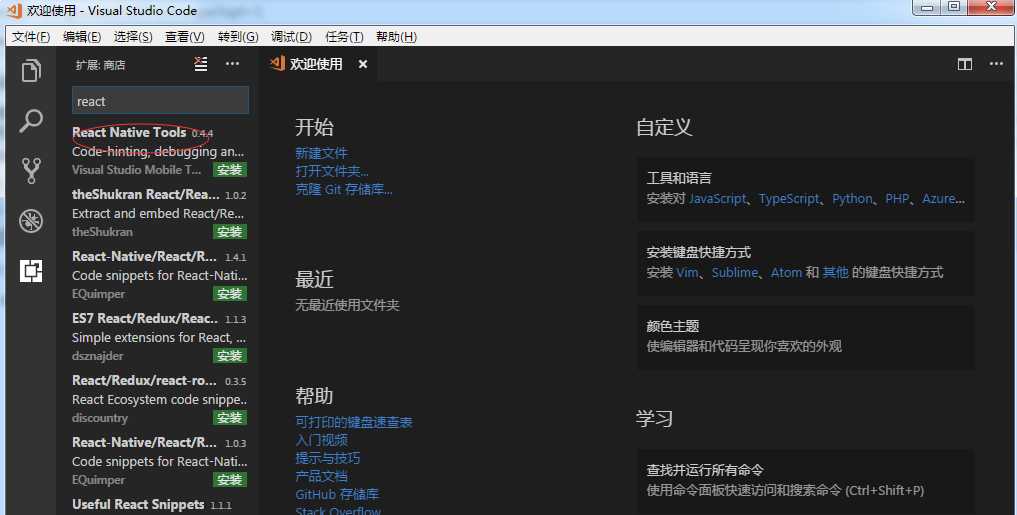The height and width of the screenshot is (515, 1017).
Task: Click TypeScript link under 工具和语言
Action: (789, 199)
